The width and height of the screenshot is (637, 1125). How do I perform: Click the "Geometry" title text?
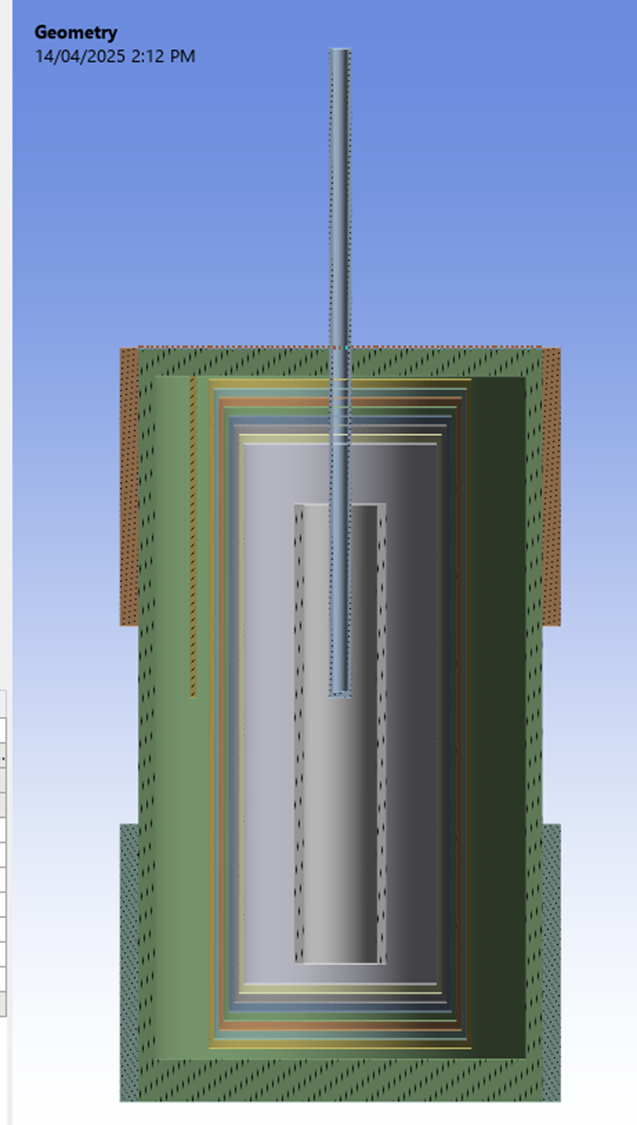pos(76,32)
